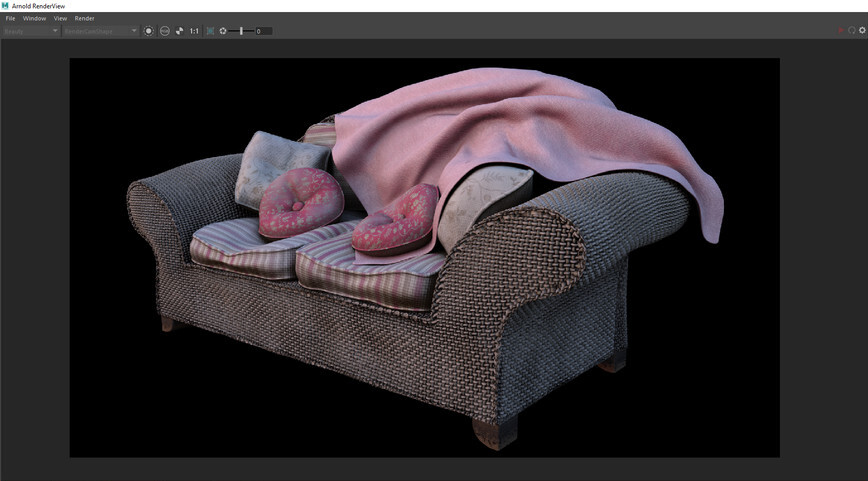Click the exposure aperture icon

(223, 31)
